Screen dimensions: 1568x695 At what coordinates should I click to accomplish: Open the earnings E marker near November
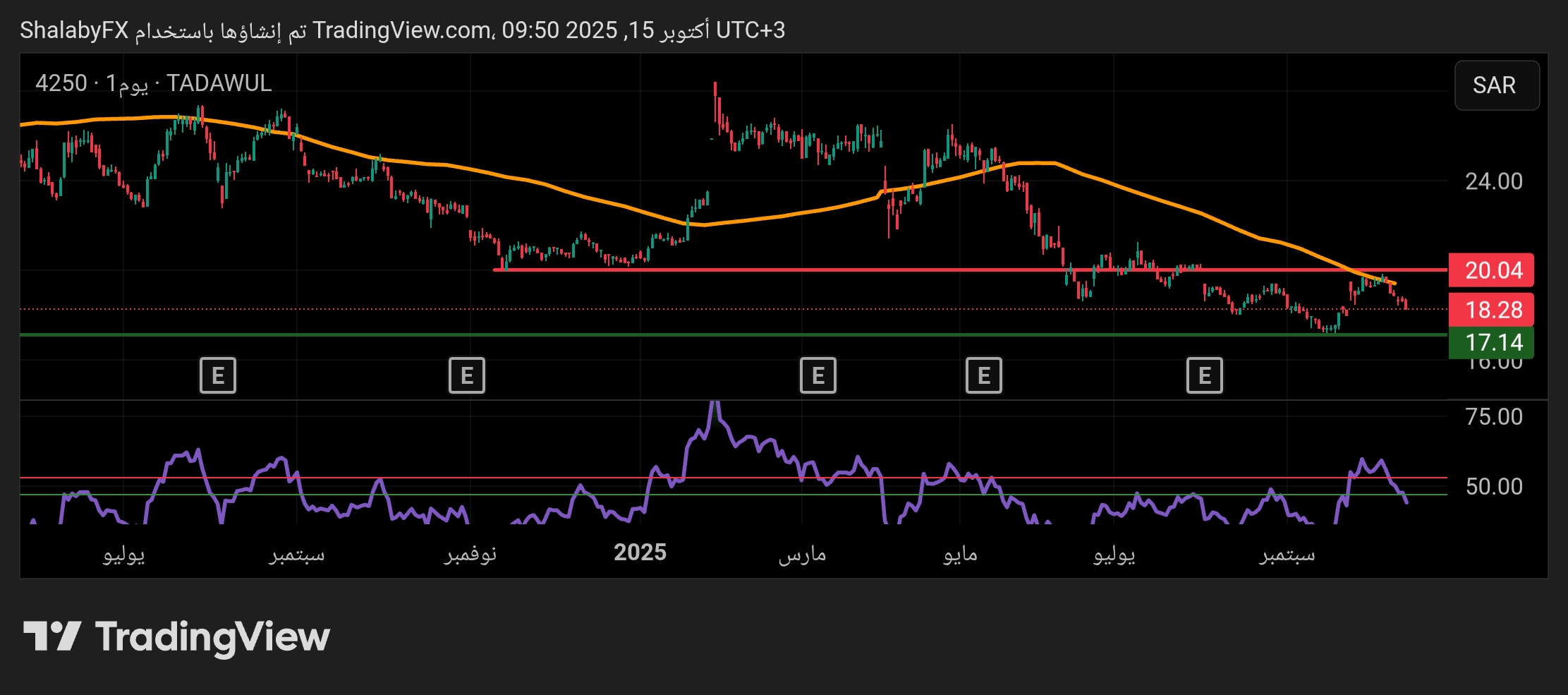(x=467, y=375)
